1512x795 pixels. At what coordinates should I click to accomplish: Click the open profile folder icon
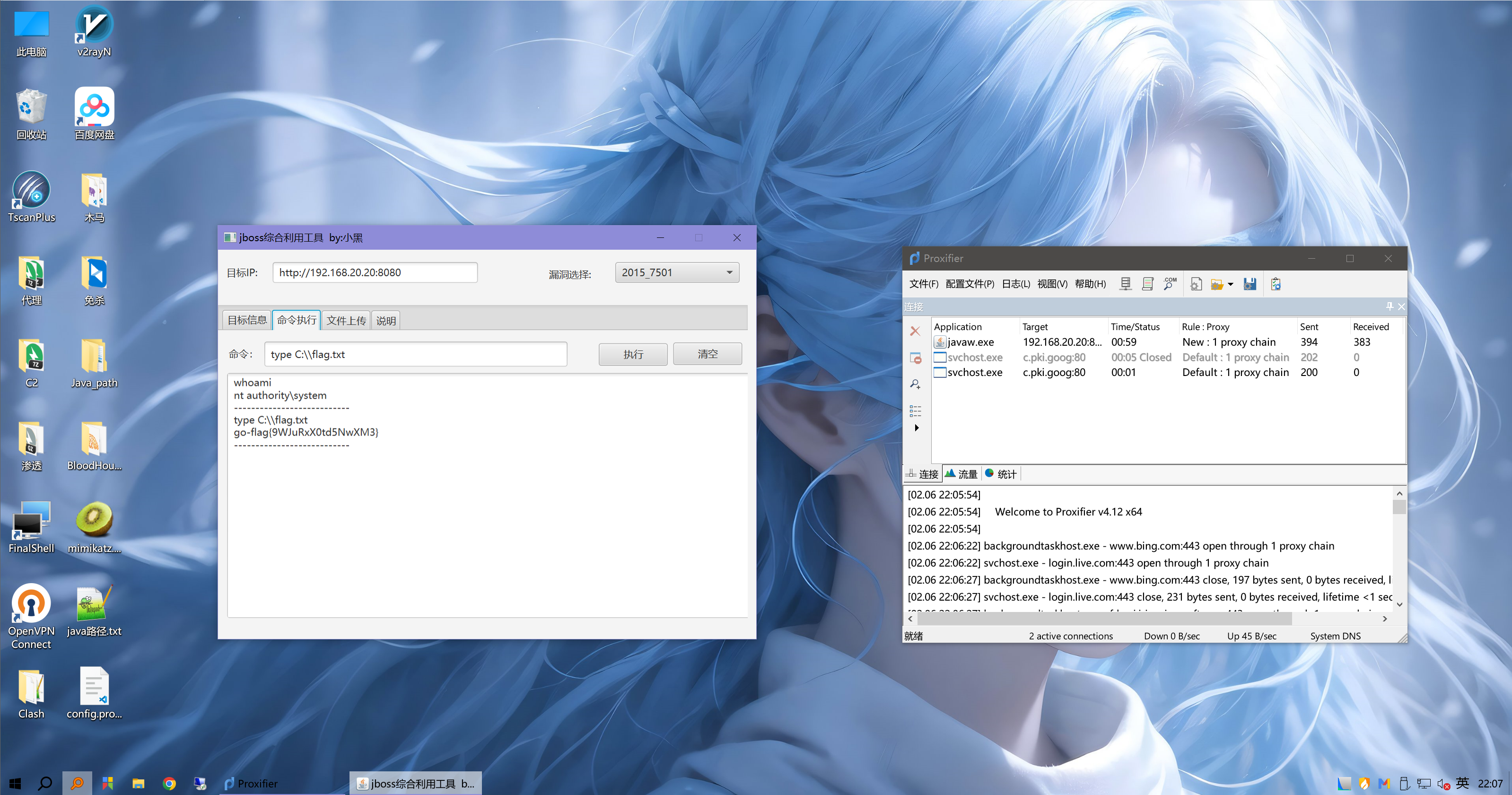1217,284
